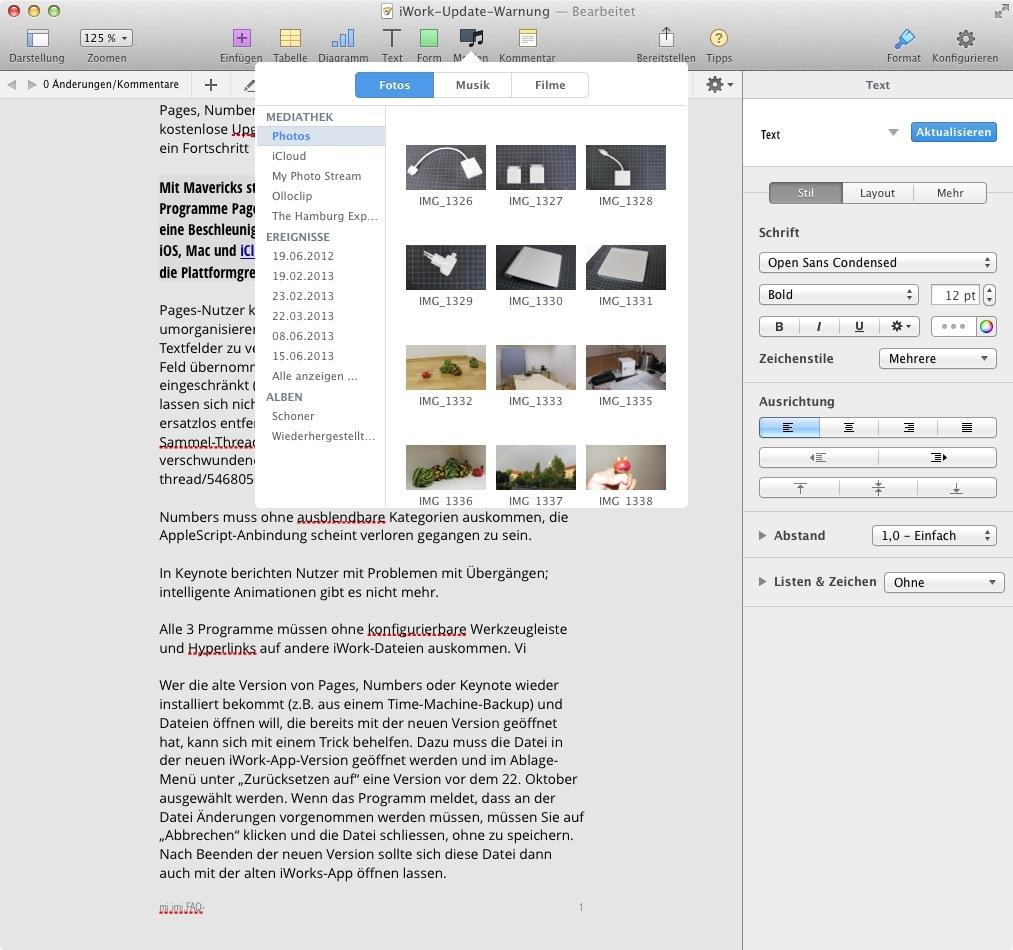Select the Layout tab
Image resolution: width=1013 pixels, height=950 pixels.
pos(877,193)
